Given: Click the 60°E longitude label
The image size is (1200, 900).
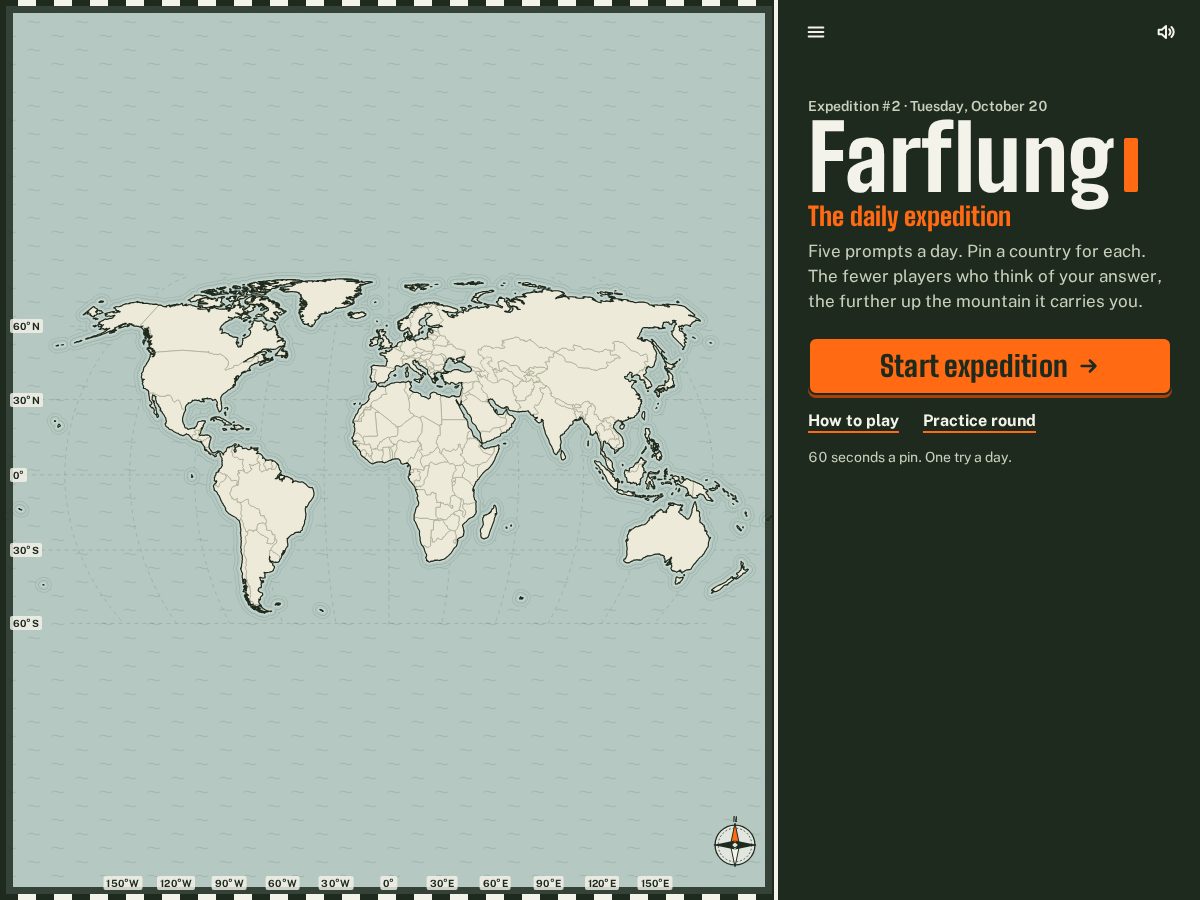Looking at the screenshot, I should (495, 883).
